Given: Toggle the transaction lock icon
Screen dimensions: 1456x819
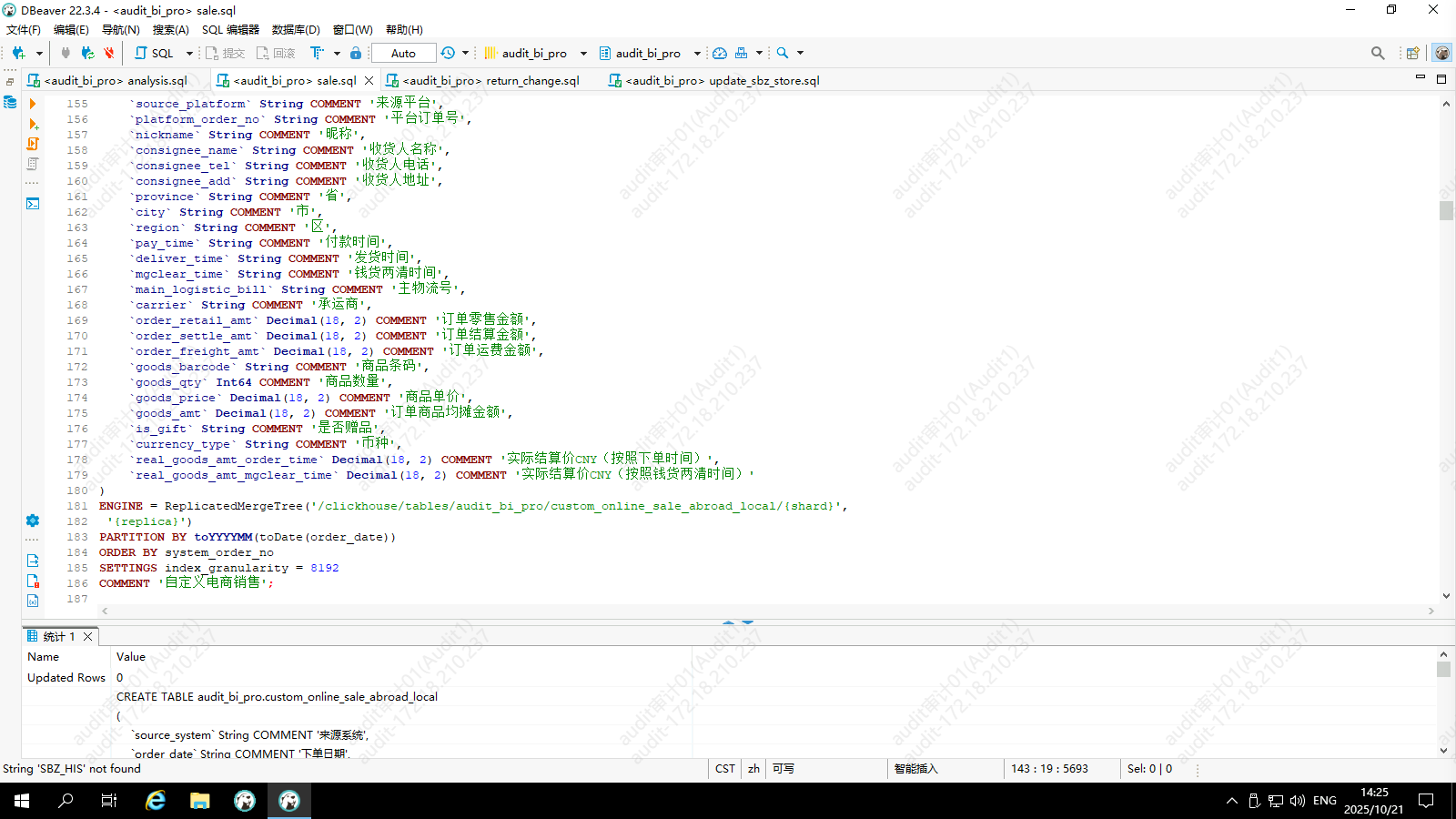Looking at the screenshot, I should [356, 54].
